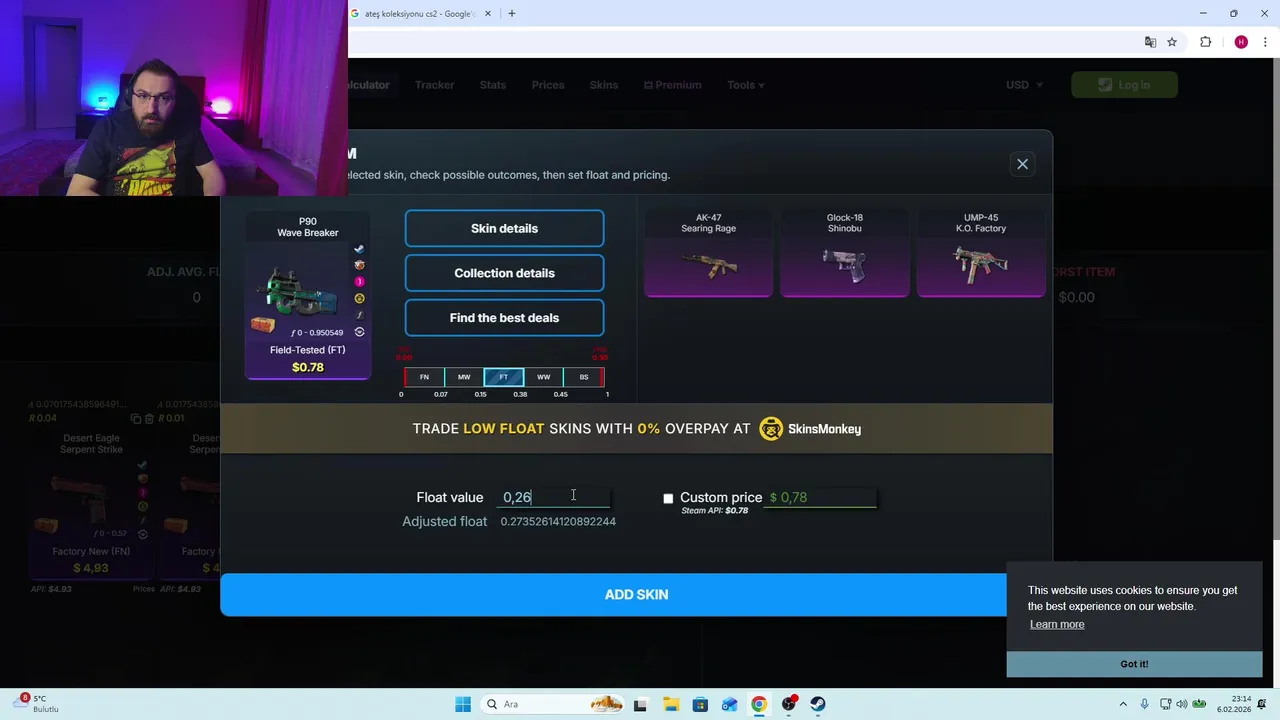The height and width of the screenshot is (720, 1280).
Task: Open Microsoft Store from the taskbar
Action: (x=700, y=704)
